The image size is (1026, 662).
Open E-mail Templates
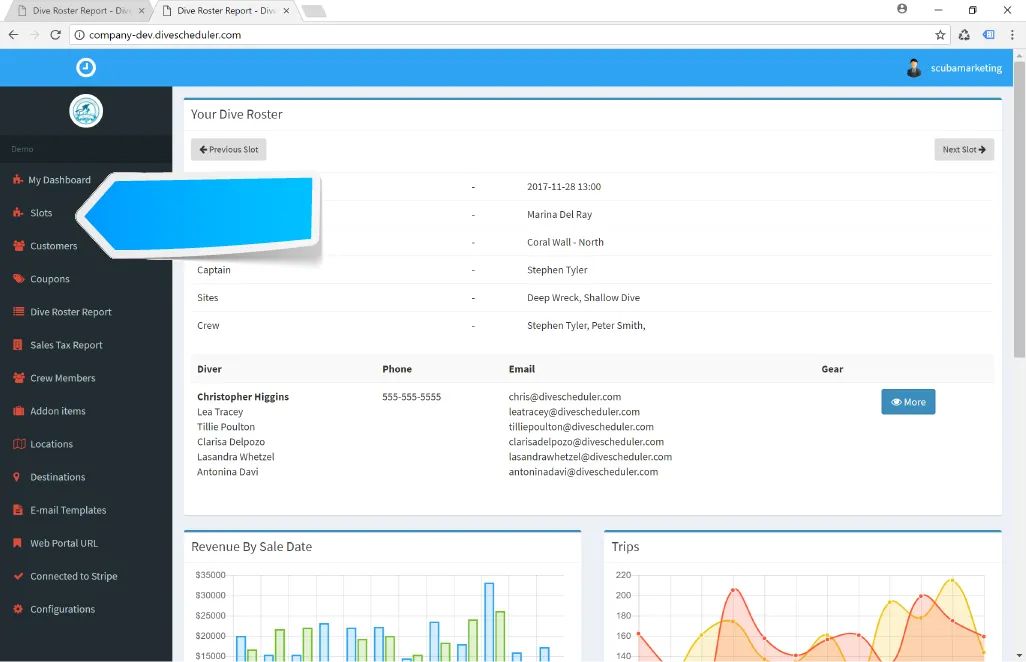click(68, 510)
